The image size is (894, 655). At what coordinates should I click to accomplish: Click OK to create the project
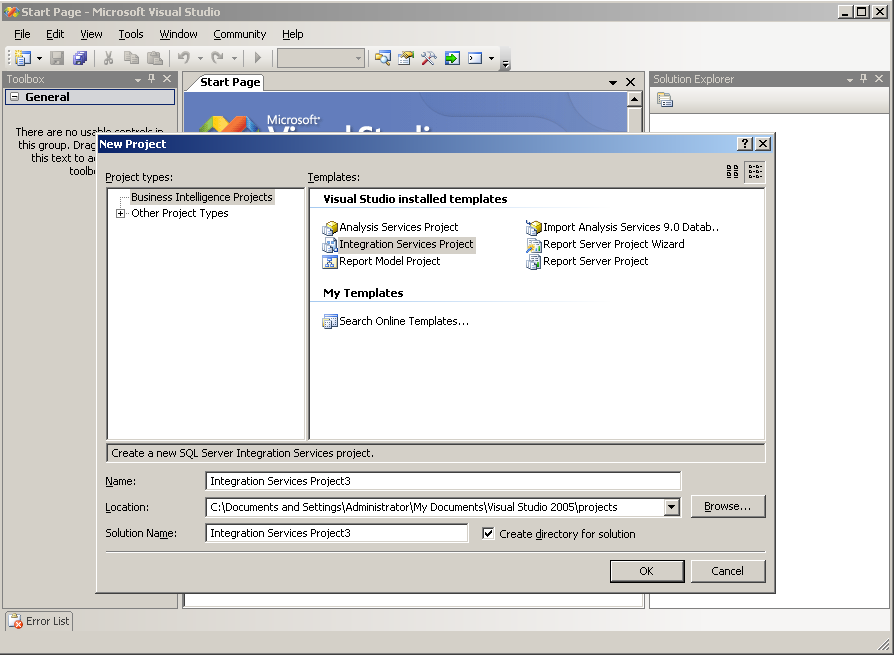coord(647,571)
